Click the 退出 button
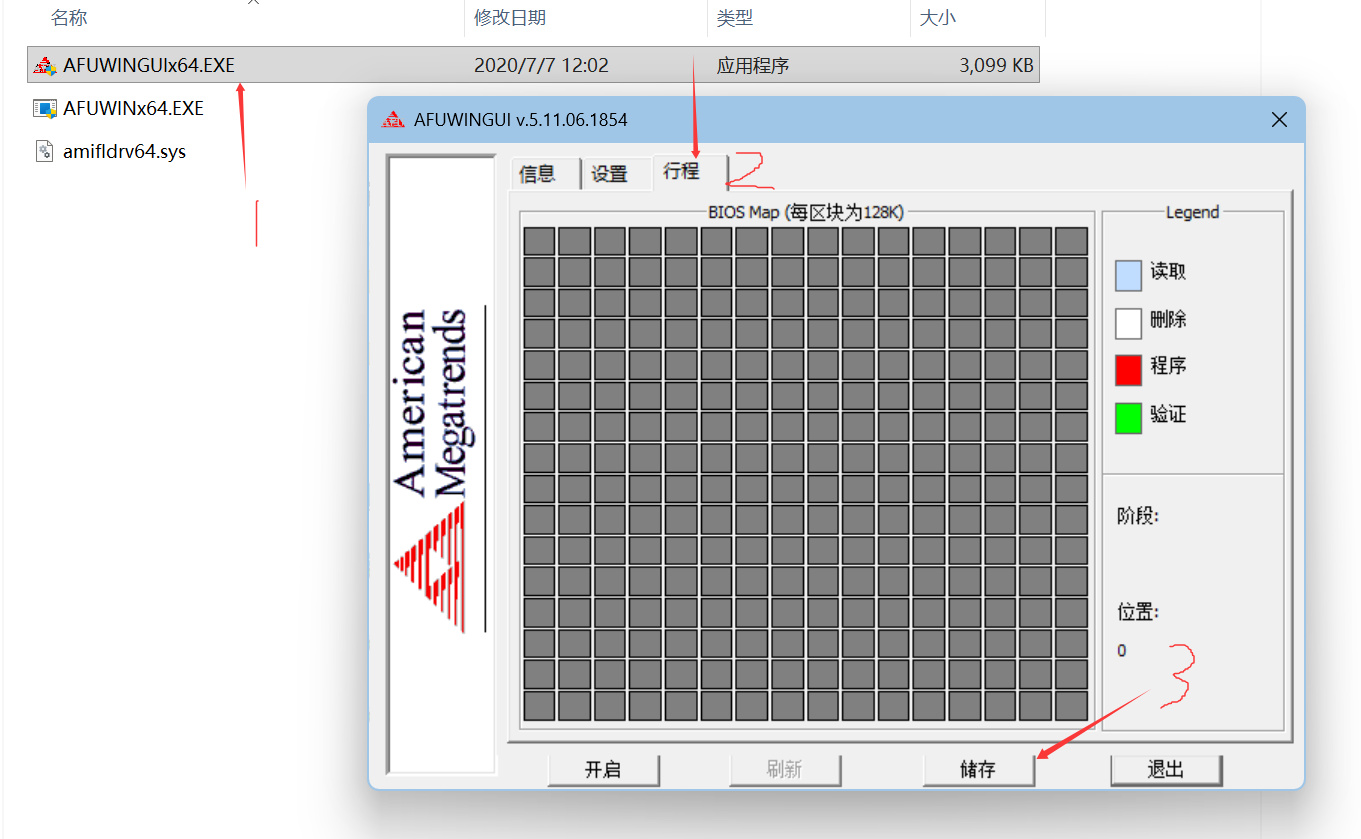 tap(1166, 769)
